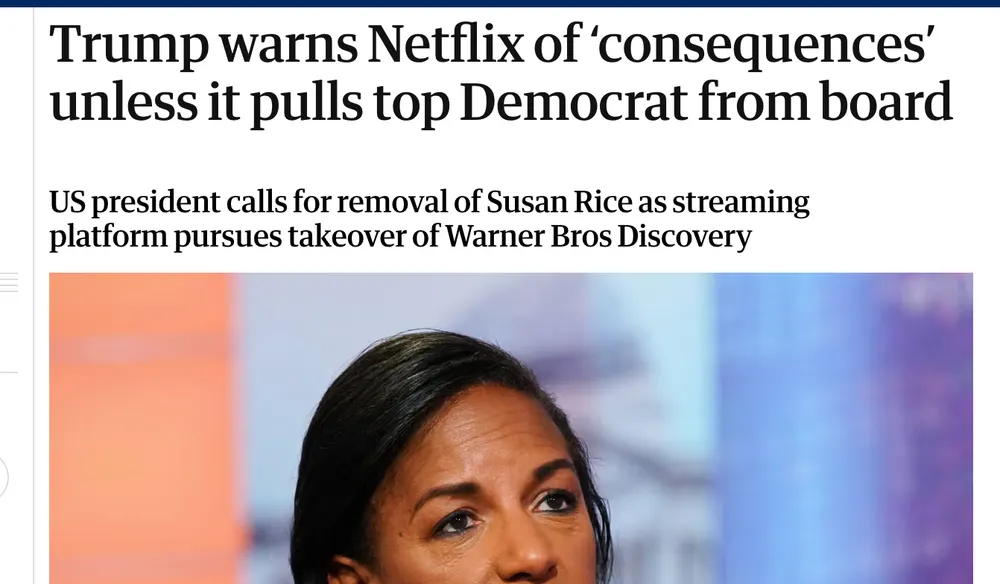Click 'Susan Rice' in the subheading
The image size is (1000, 584).
tap(559, 202)
